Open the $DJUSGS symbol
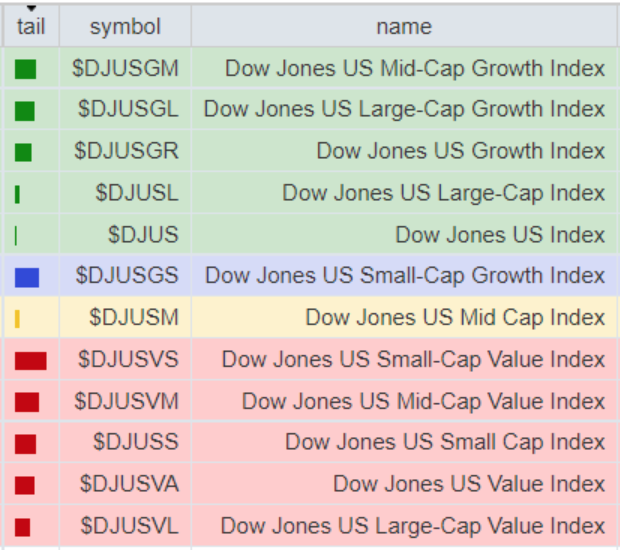The image size is (620, 550). [x=127, y=276]
